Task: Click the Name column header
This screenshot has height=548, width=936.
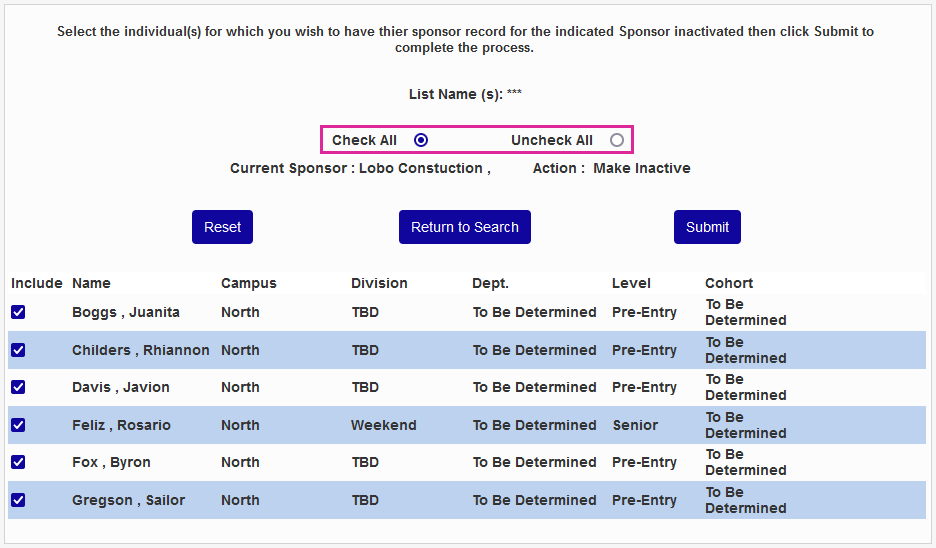Action: point(91,283)
